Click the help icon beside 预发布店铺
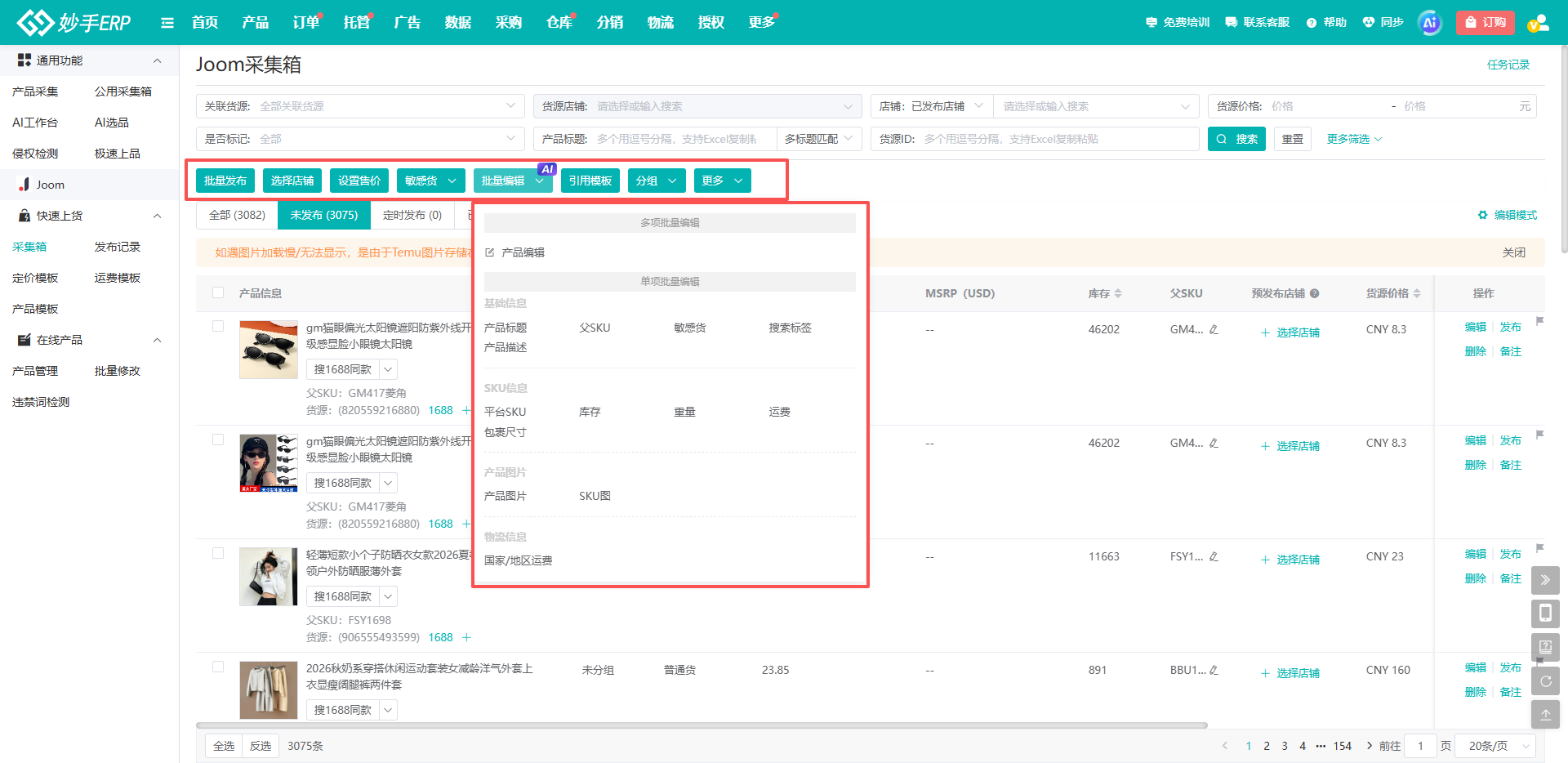Viewport: 1568px width, 763px height. tap(1315, 293)
